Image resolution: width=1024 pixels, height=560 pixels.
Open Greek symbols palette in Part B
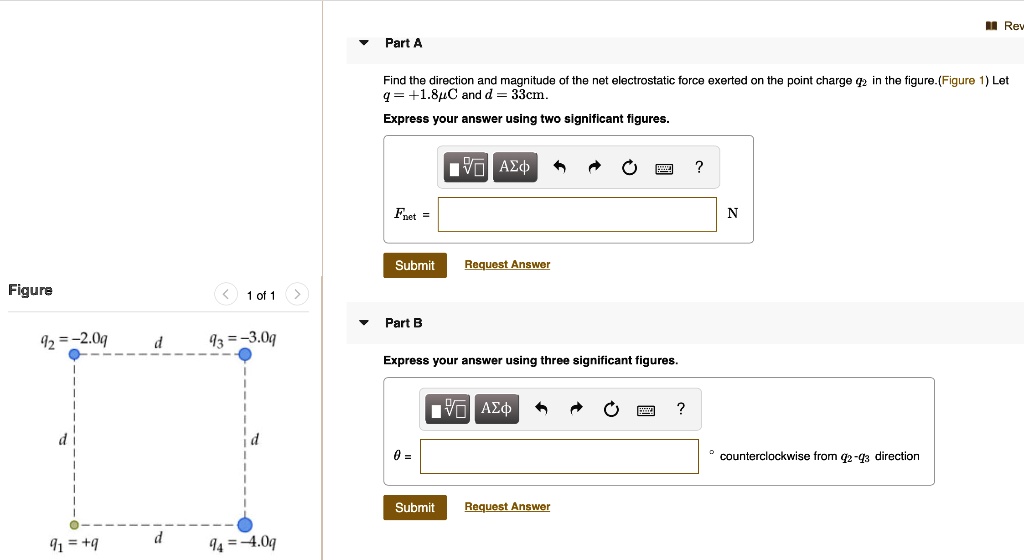click(496, 409)
